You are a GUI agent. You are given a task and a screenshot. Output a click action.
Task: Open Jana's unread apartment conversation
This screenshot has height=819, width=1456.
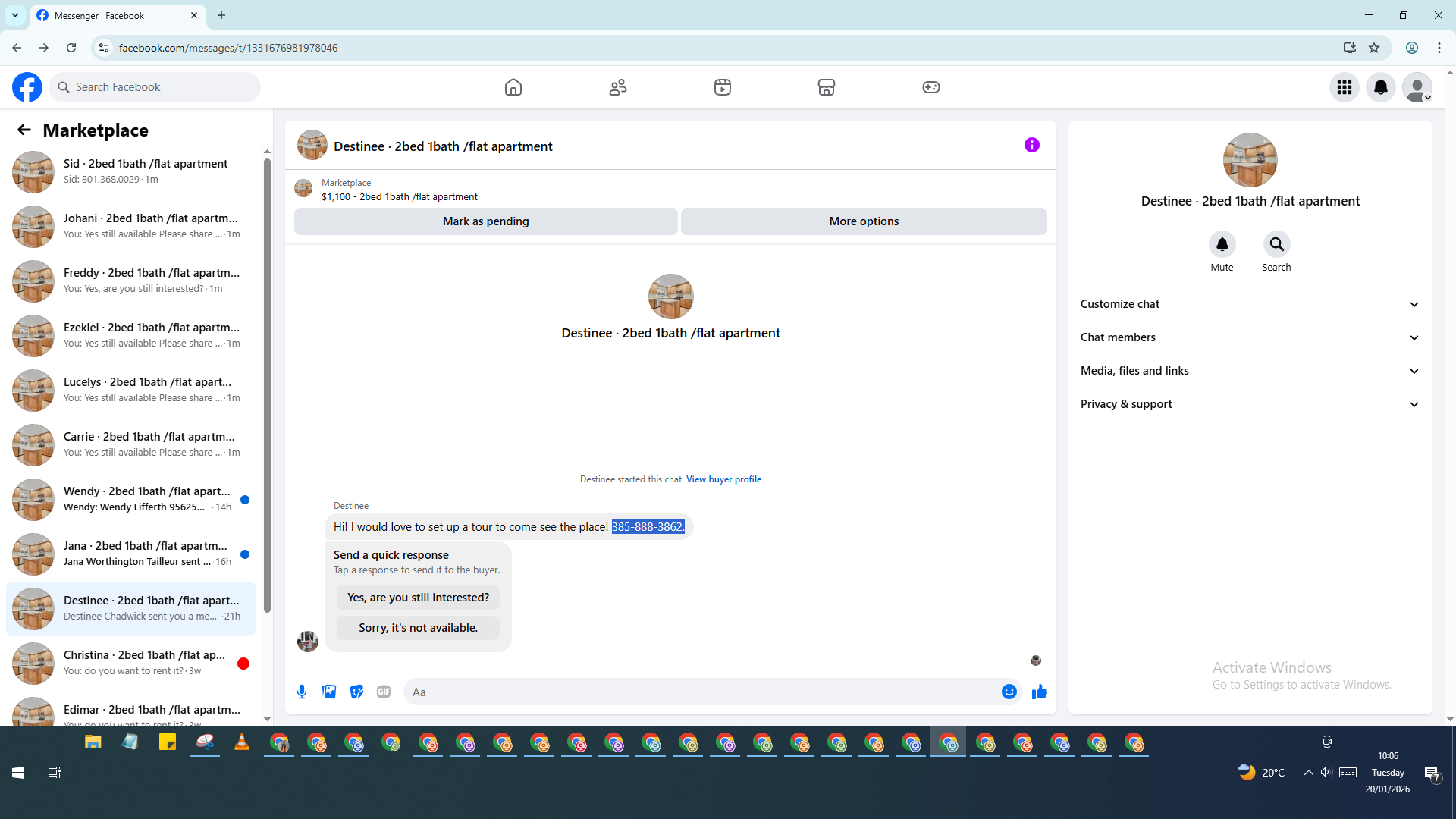130,554
